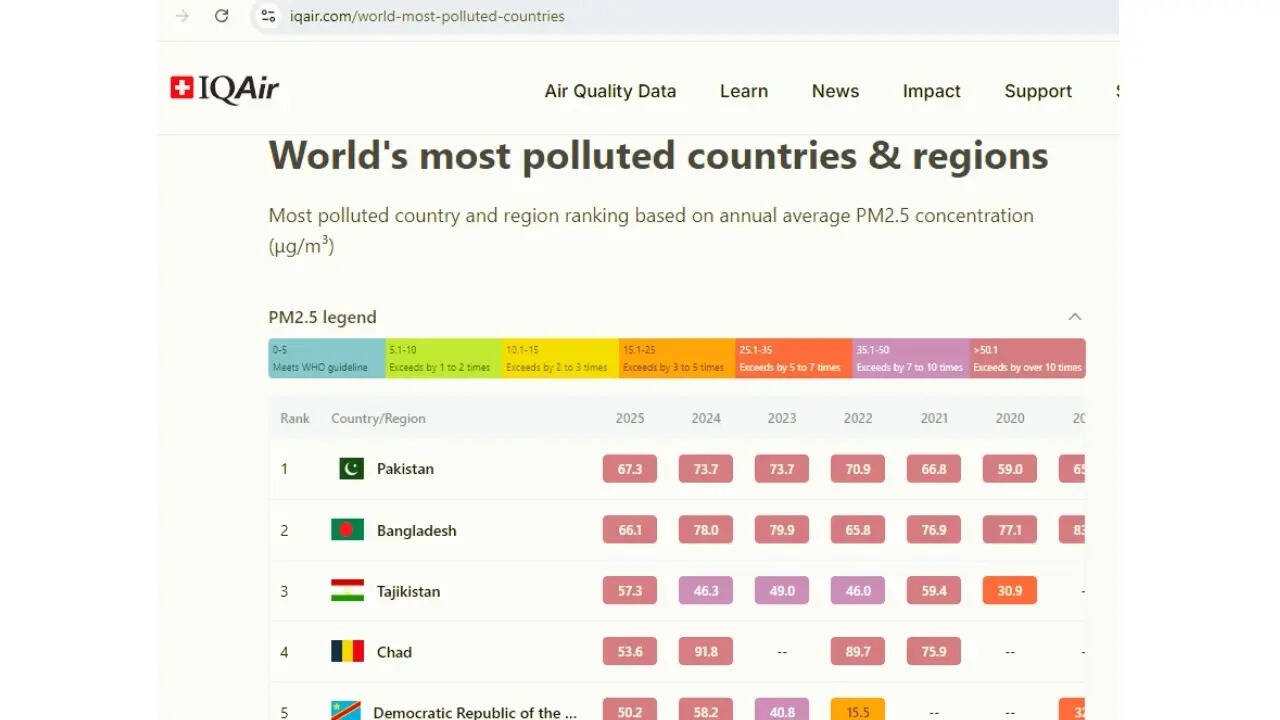The image size is (1280, 720).
Task: Click the address bar URL
Action: coord(427,16)
